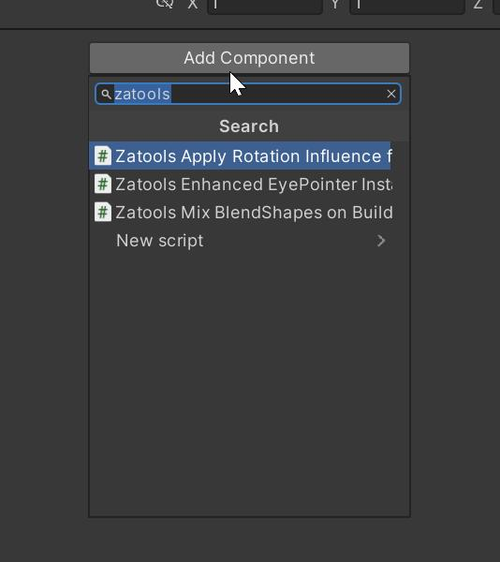
Task: Select Zatools Apply Rotation Influence result
Action: [240, 156]
